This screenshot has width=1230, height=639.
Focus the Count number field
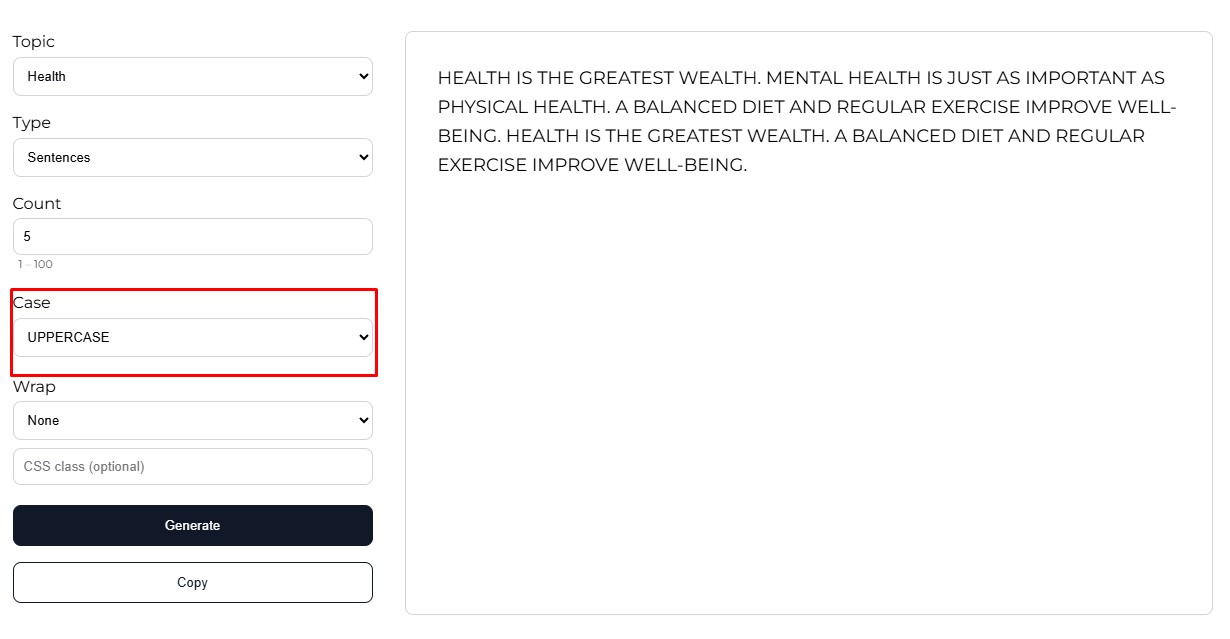pyautogui.click(x=192, y=237)
